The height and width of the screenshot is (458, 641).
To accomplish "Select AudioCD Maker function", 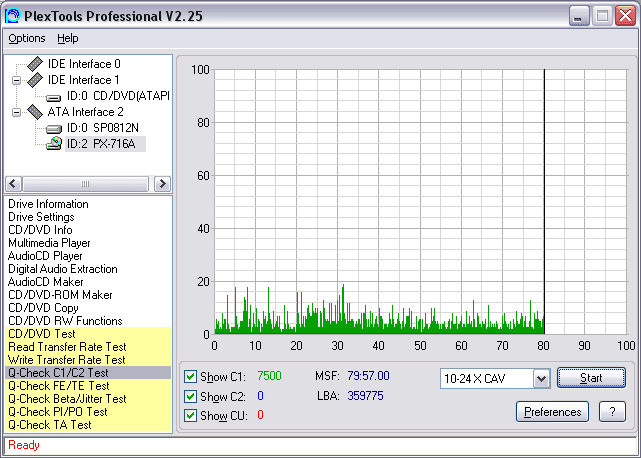I will point(45,282).
